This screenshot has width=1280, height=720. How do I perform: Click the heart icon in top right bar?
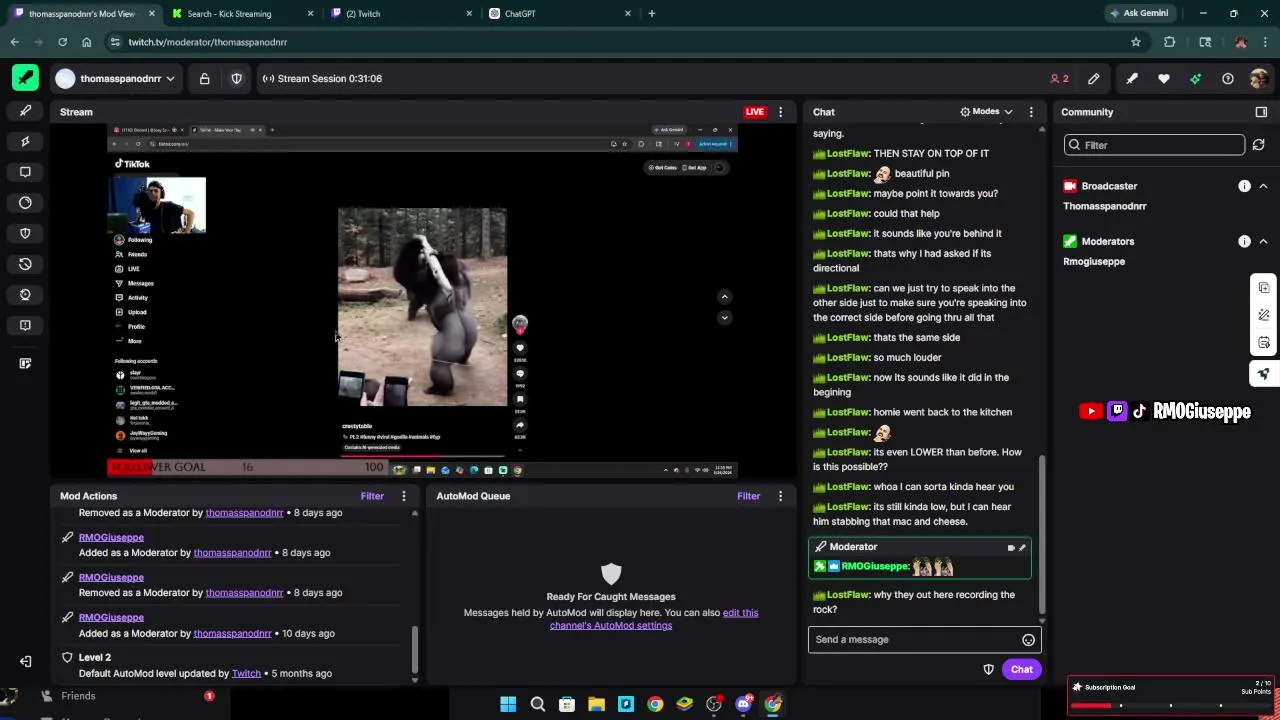[1164, 78]
